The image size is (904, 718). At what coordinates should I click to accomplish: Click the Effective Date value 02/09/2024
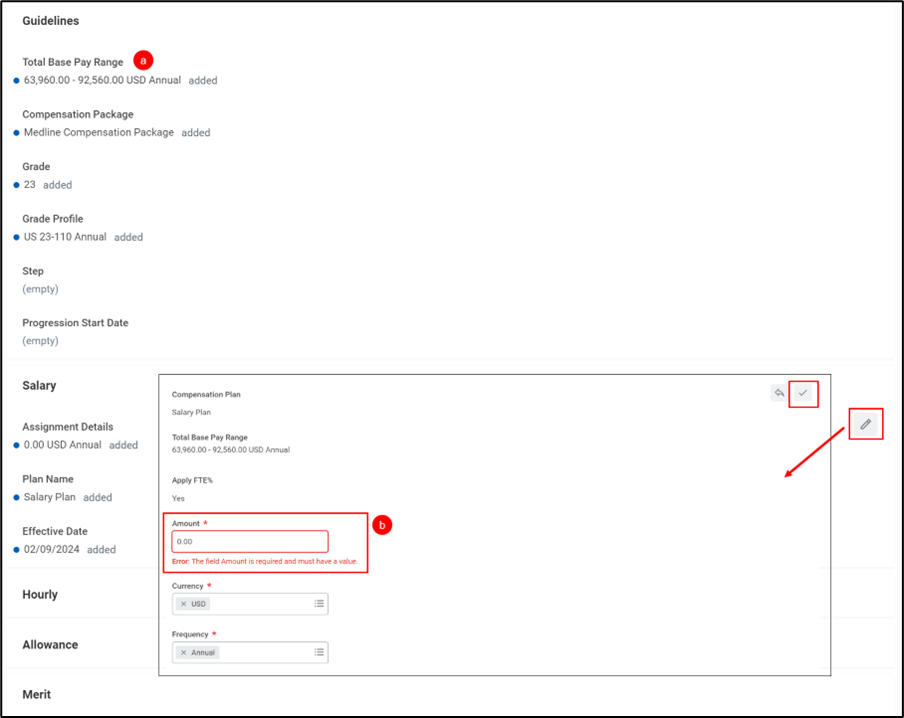point(52,549)
